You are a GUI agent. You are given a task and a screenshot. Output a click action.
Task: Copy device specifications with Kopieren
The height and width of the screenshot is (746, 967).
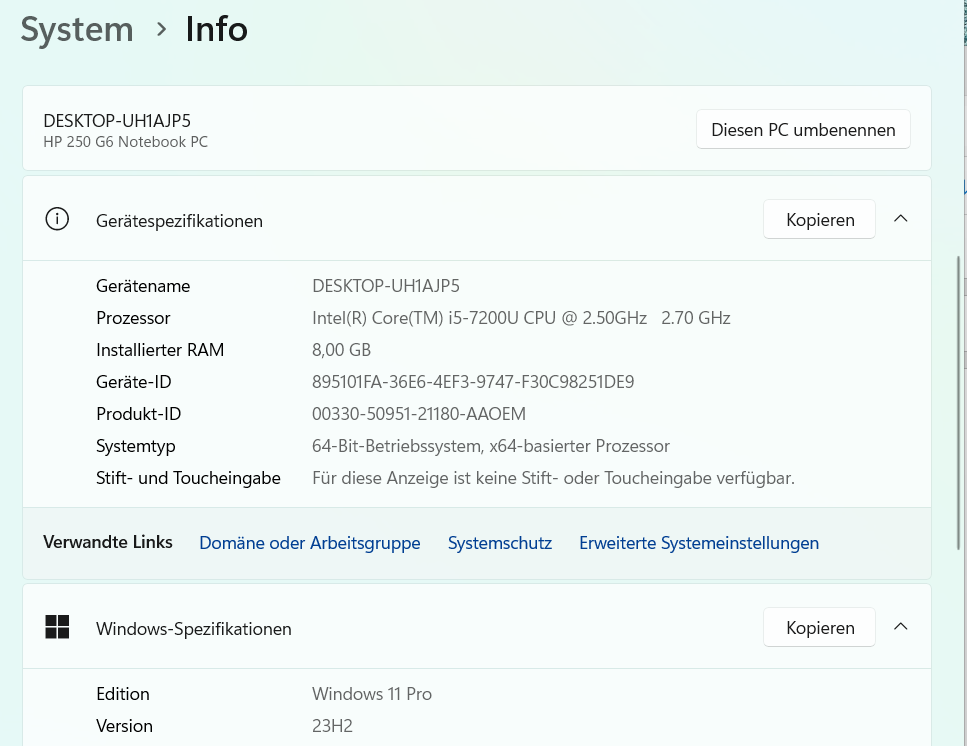[x=820, y=219]
